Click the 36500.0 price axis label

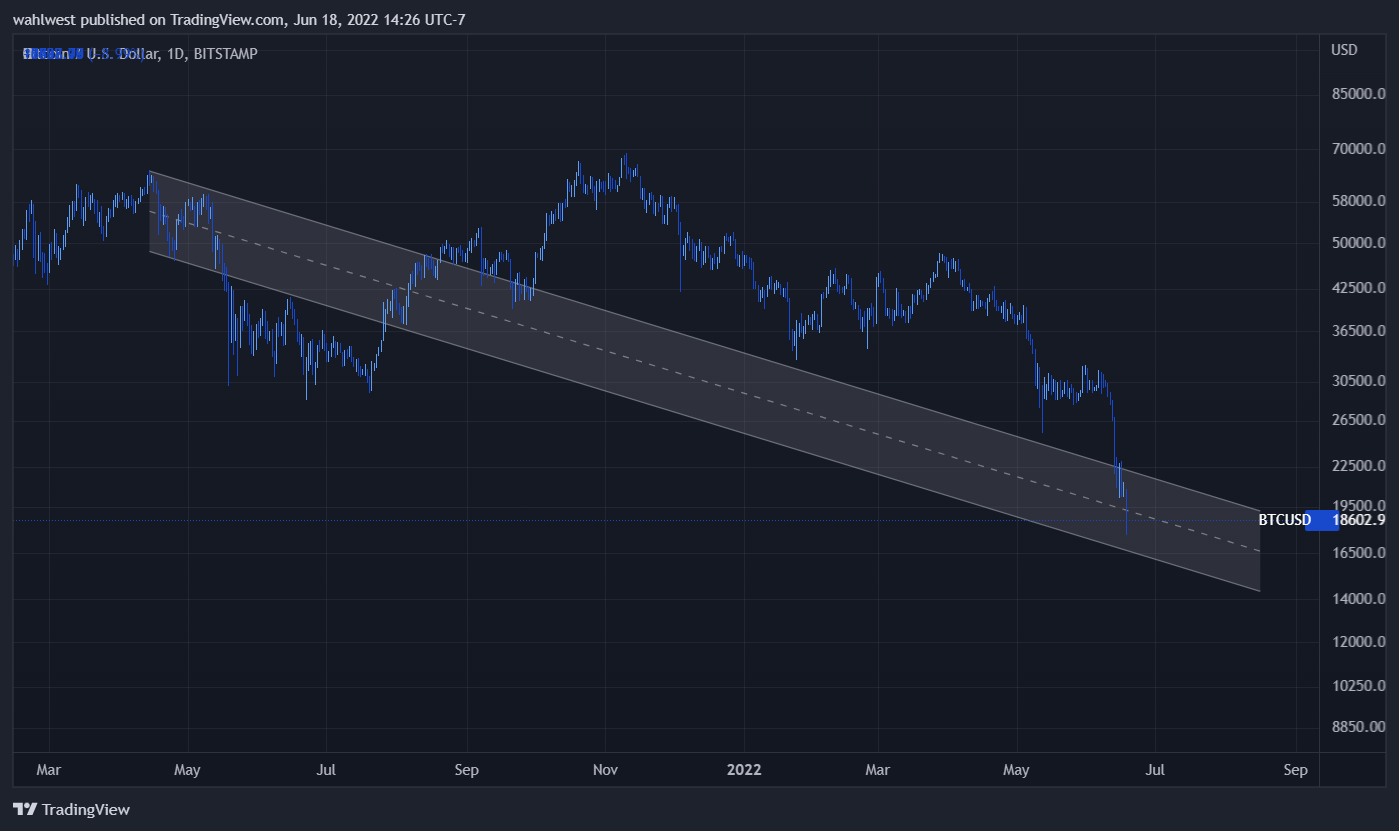click(x=1360, y=331)
